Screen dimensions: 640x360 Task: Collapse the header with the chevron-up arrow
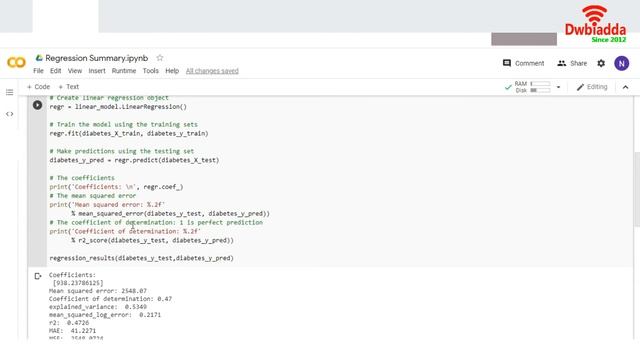[625, 87]
